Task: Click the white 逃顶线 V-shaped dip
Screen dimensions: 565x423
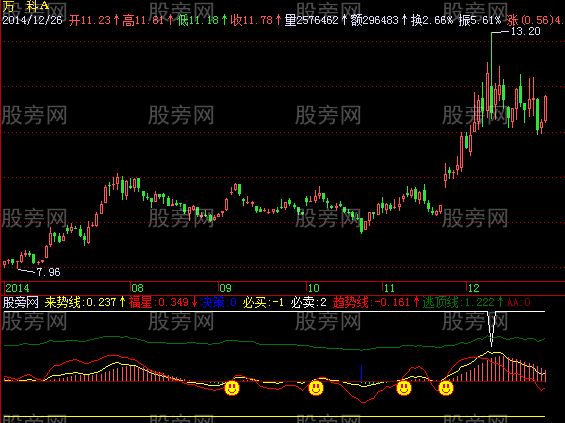Action: point(491,328)
